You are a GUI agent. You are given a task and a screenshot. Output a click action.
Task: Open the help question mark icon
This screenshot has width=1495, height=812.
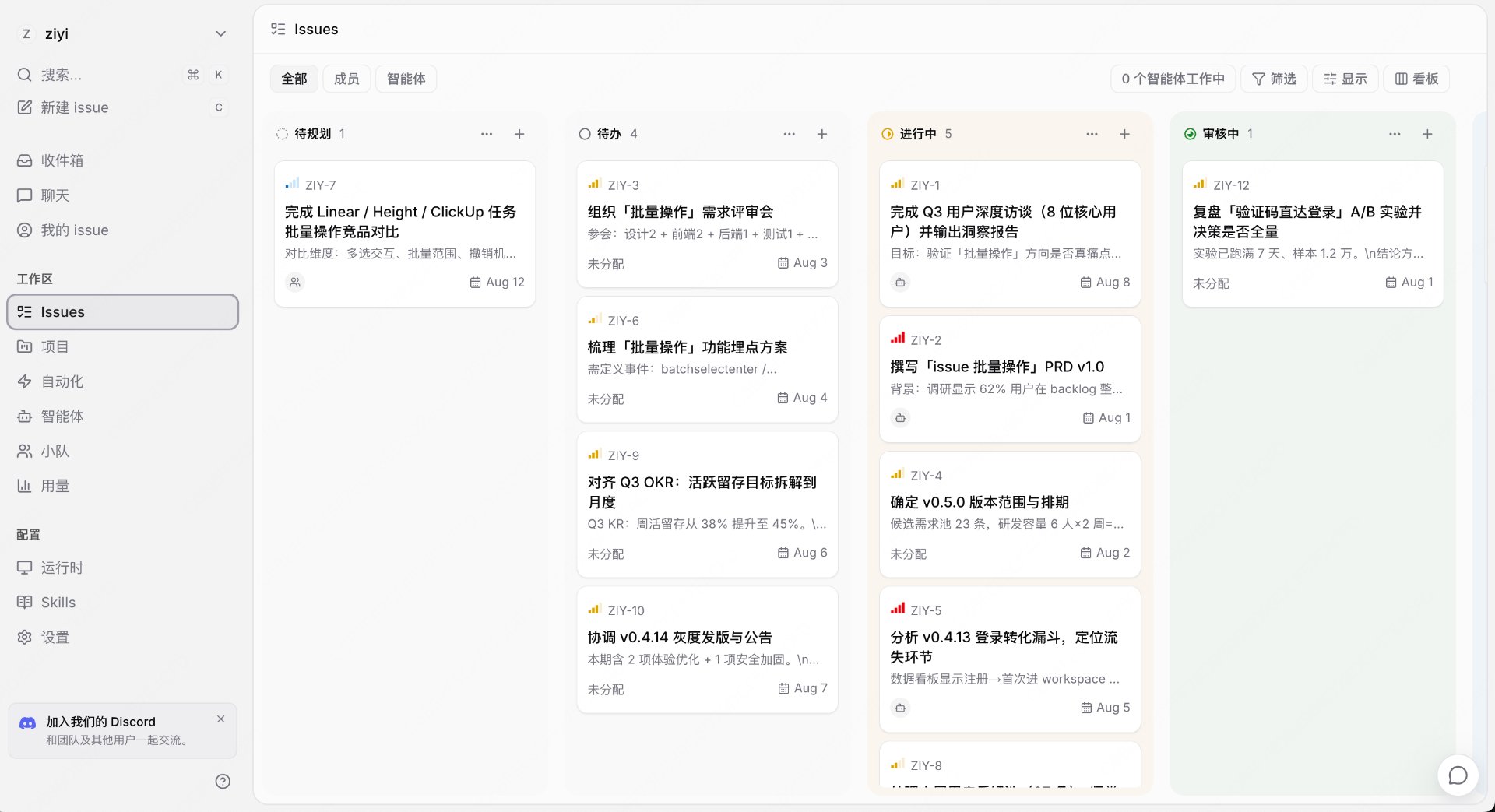point(223,781)
